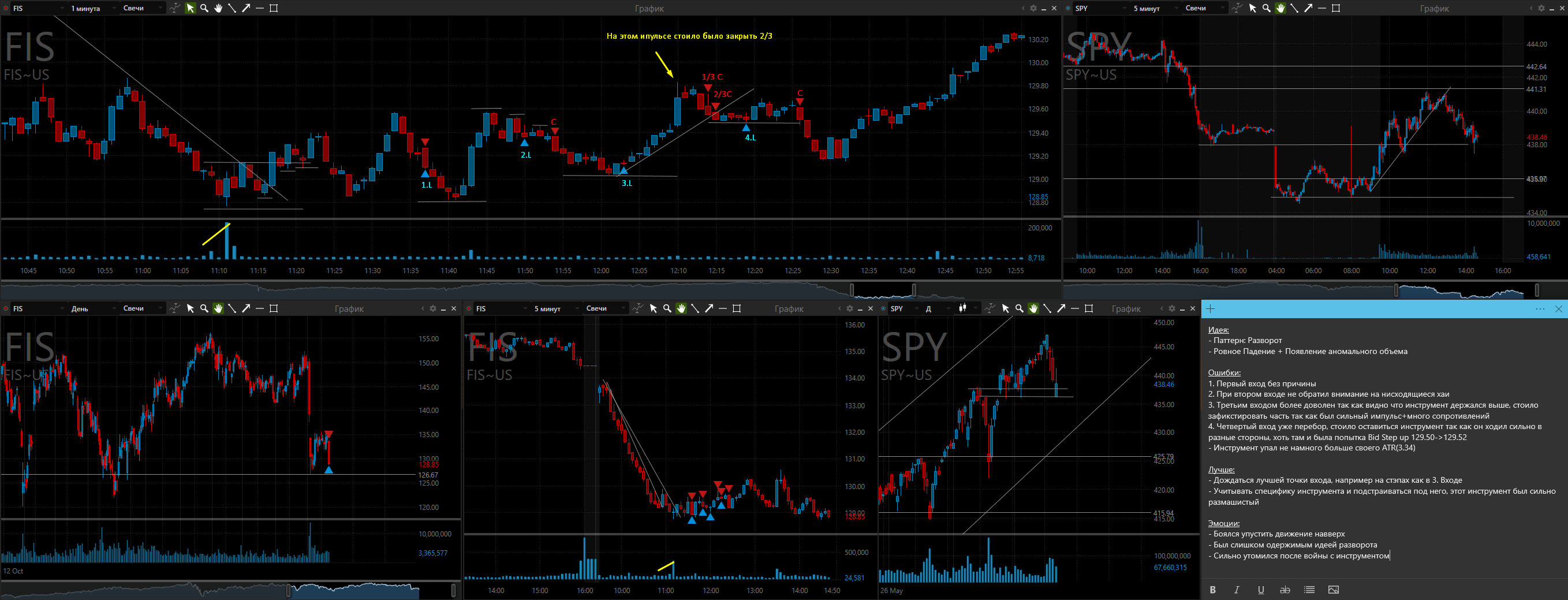Screen dimensions: 1568x600
Task: Choose arrow drawing tool in FIS 1 минута chart
Action: [x=246, y=8]
